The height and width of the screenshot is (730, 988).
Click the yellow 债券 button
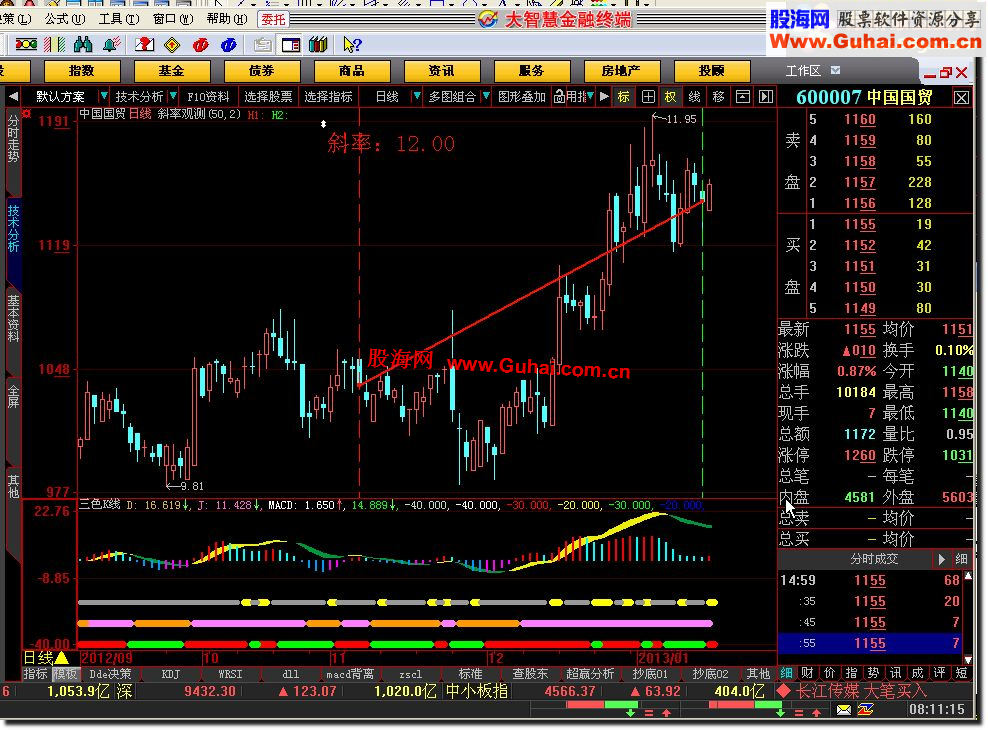tap(261, 71)
